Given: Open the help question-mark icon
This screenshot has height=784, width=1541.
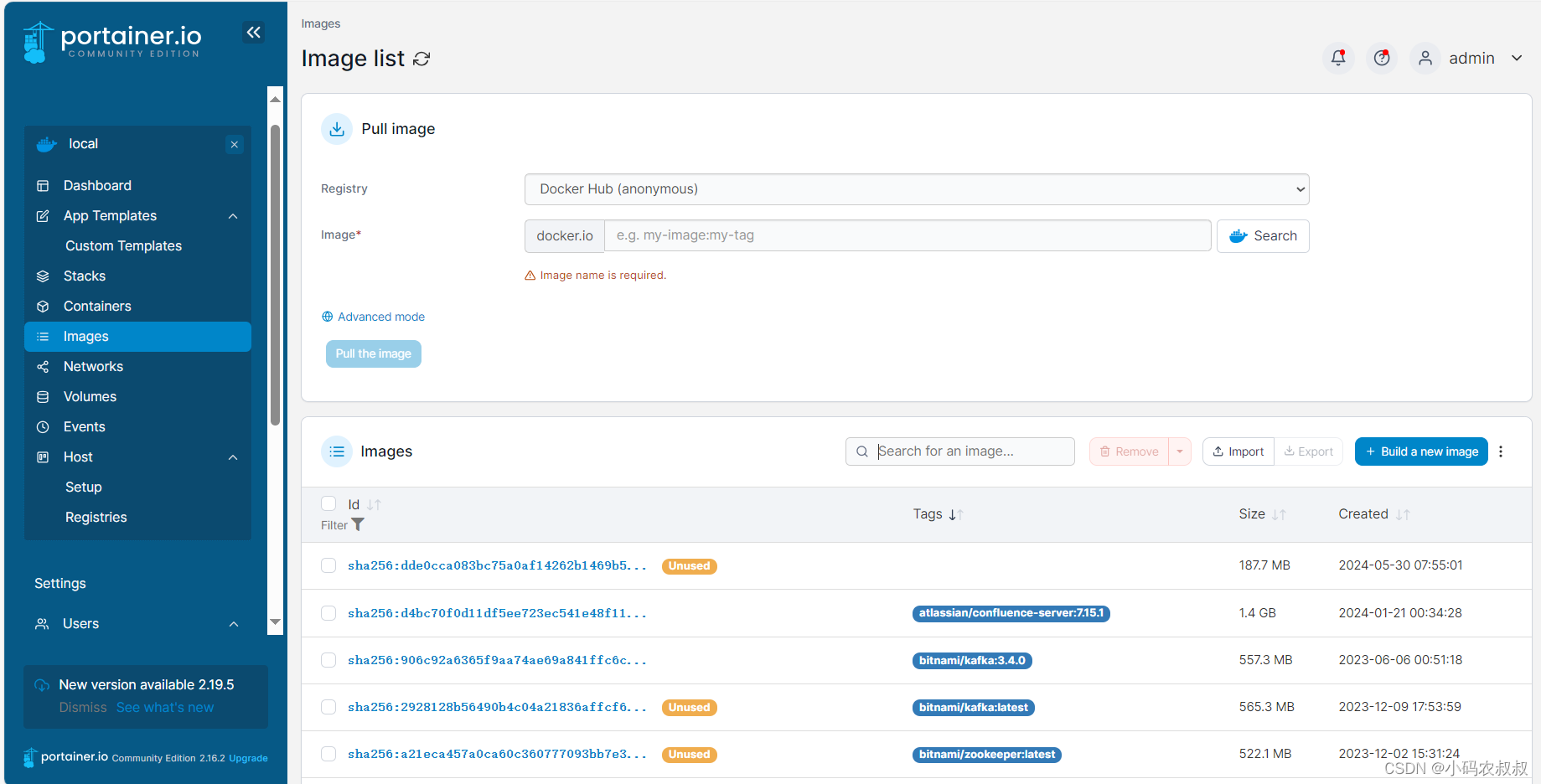Looking at the screenshot, I should [1382, 58].
